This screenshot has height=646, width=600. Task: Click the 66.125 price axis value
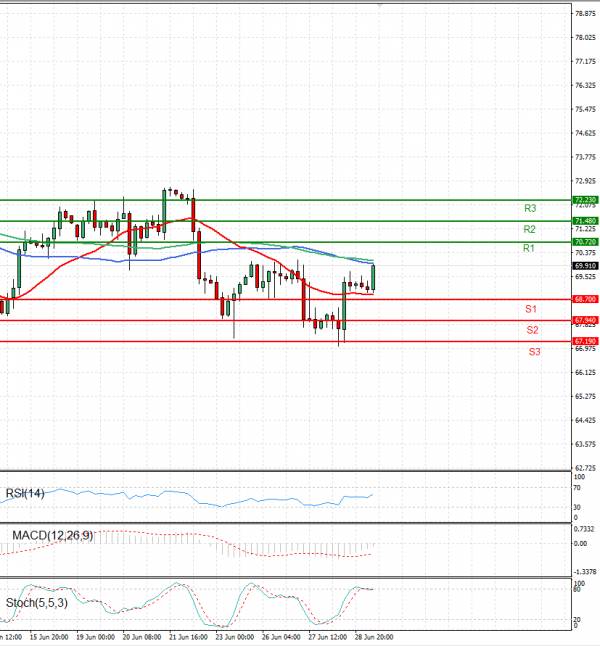(585, 372)
